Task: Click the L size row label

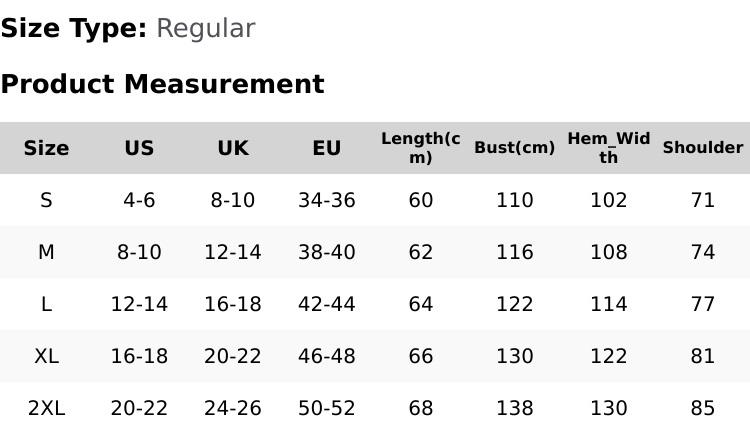Action: (x=46, y=304)
